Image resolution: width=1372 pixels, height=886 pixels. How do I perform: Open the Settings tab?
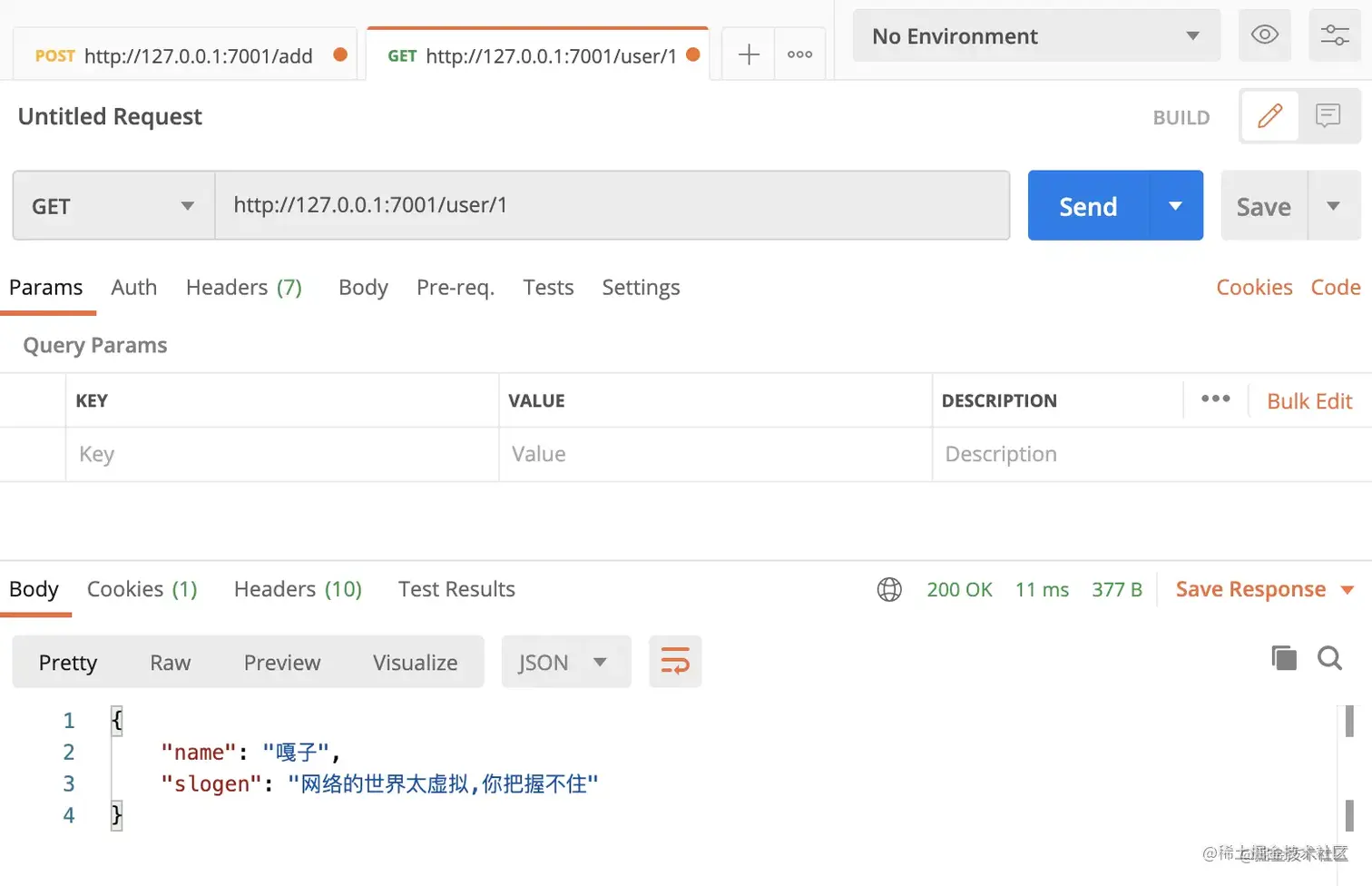point(641,288)
